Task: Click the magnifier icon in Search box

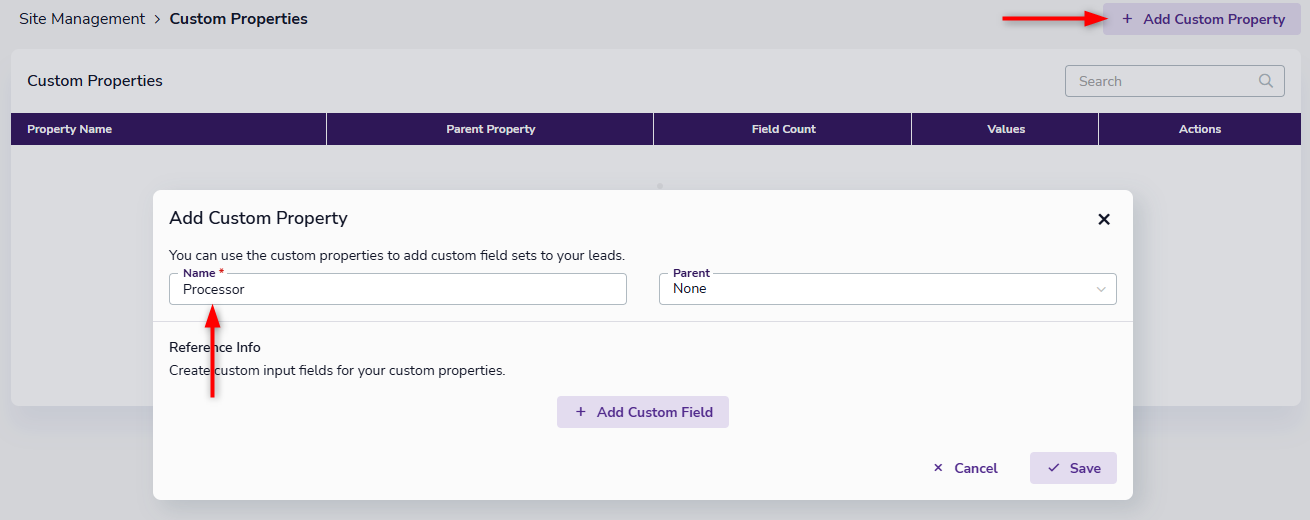Action: [x=1266, y=81]
